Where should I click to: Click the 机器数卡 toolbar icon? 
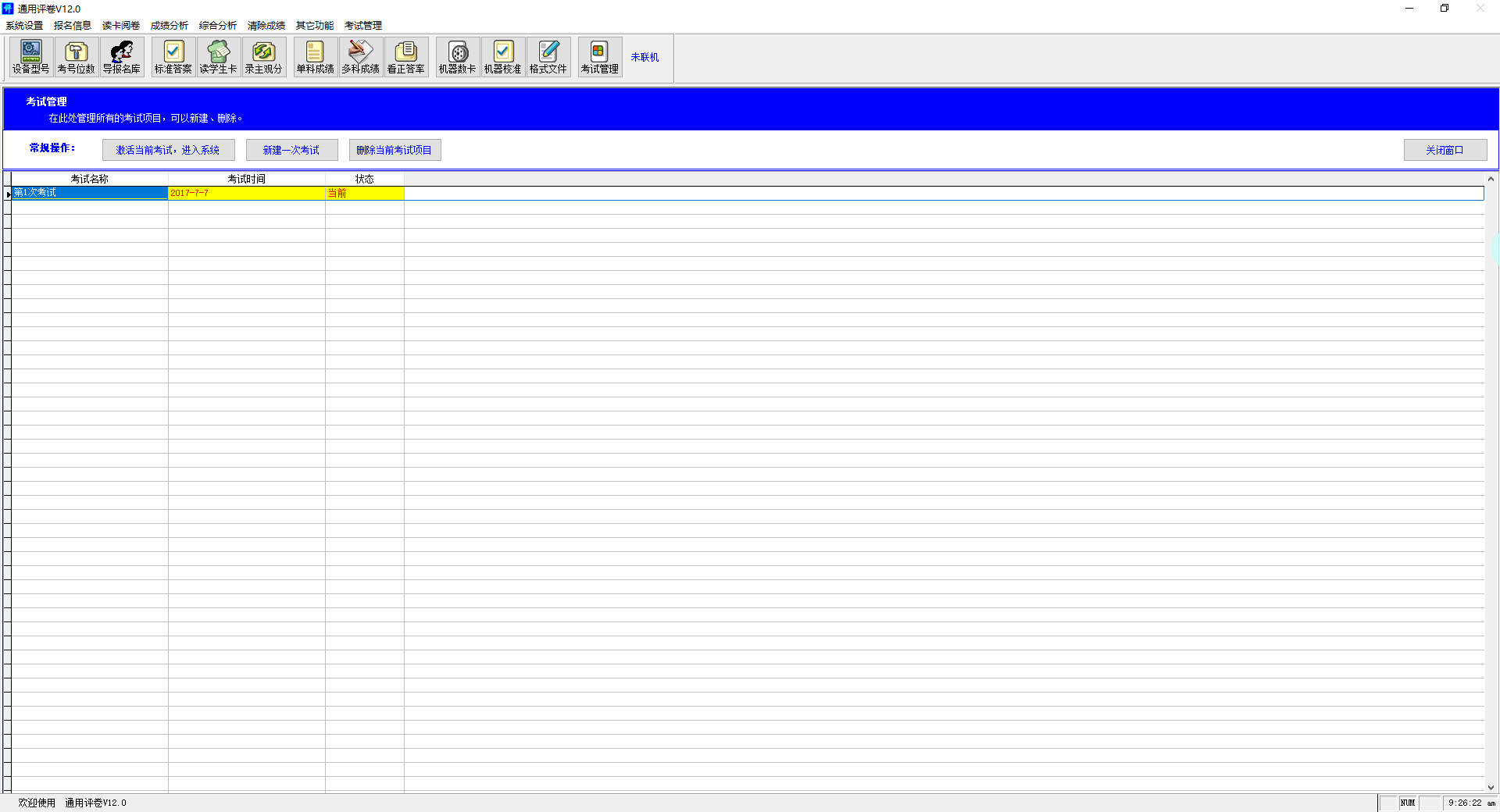tap(458, 58)
